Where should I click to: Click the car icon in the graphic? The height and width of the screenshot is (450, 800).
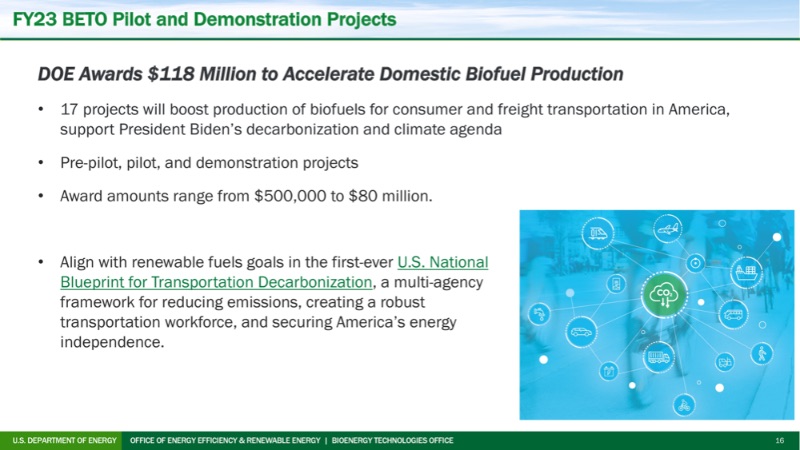pos(579,330)
